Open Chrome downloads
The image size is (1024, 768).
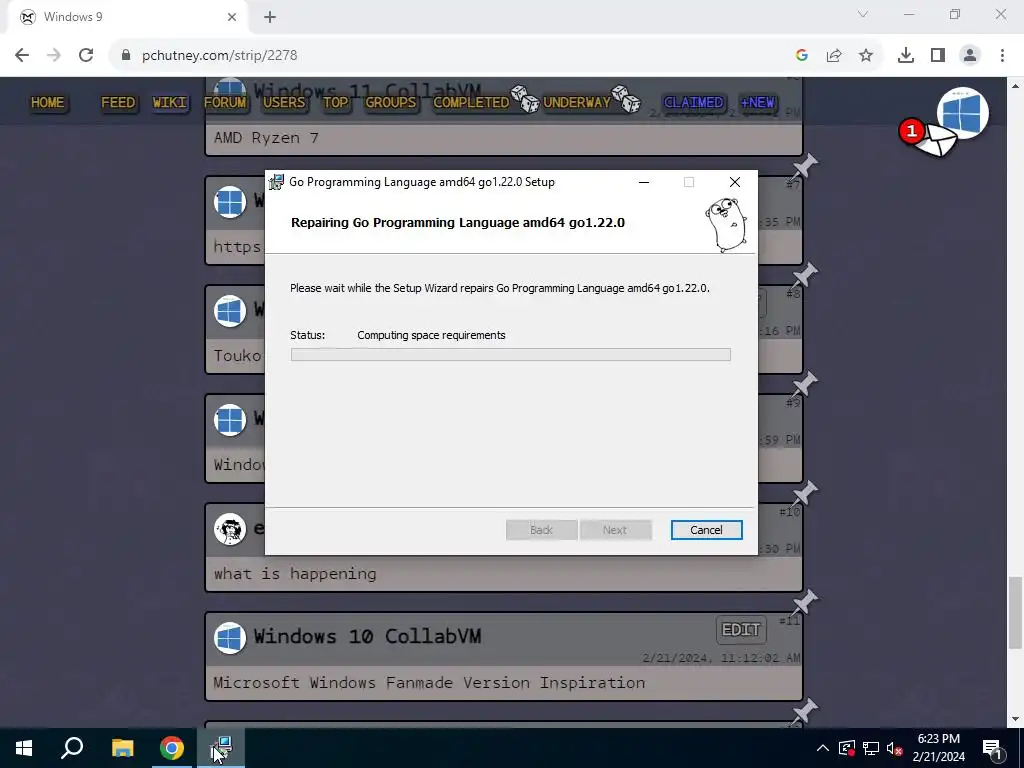coord(906,56)
